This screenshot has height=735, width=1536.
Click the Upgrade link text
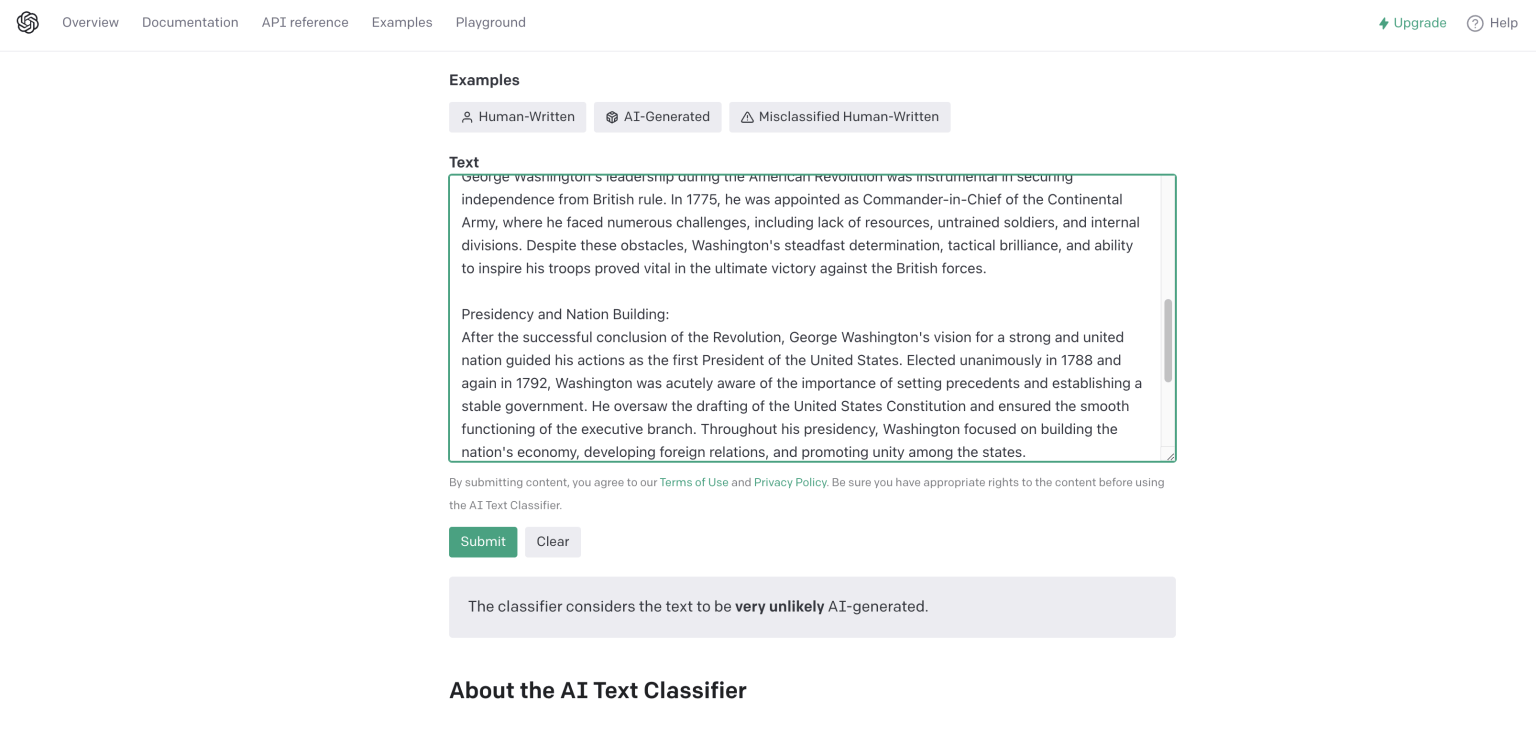pos(1420,23)
